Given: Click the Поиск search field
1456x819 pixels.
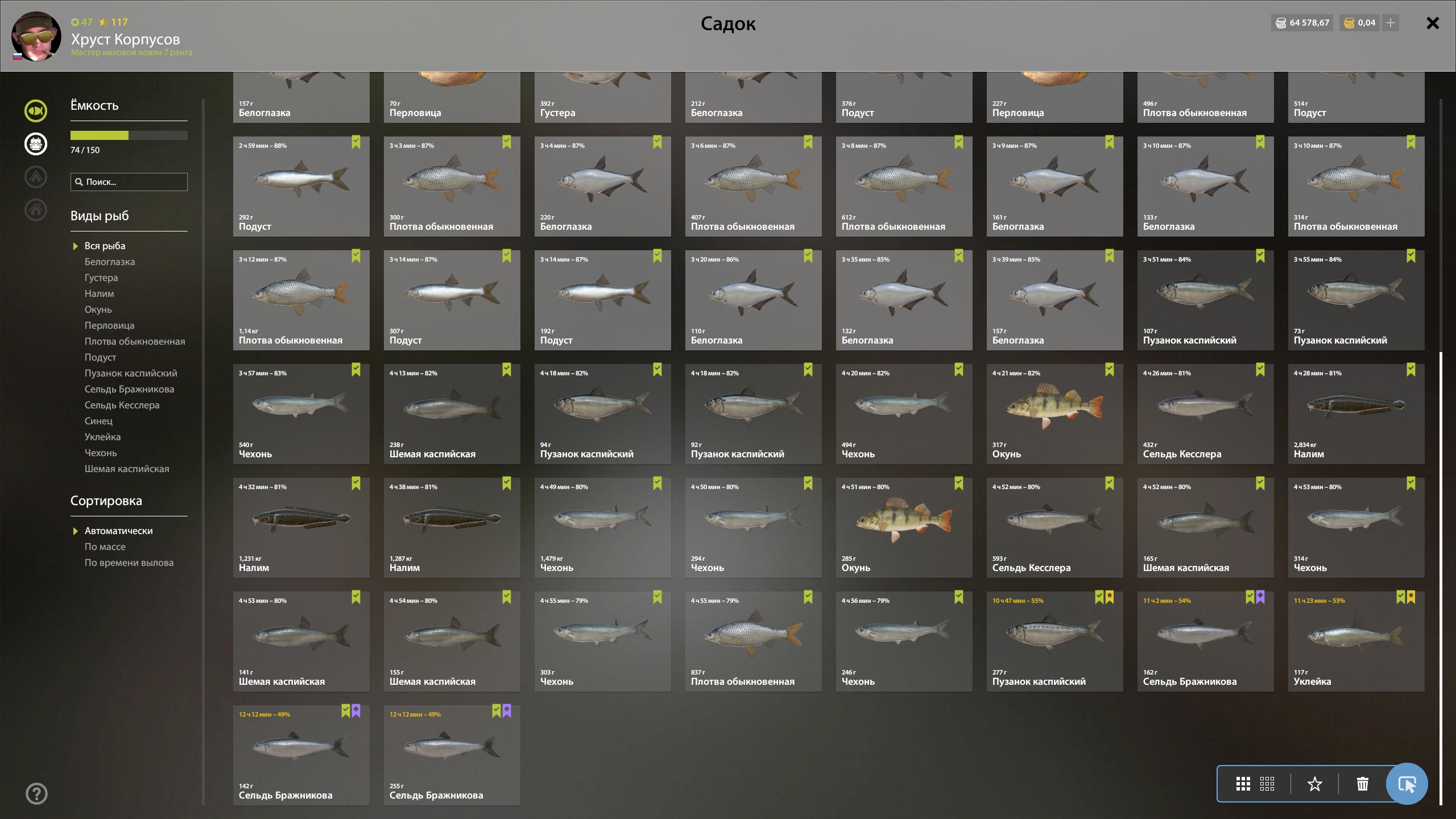Looking at the screenshot, I should (x=129, y=182).
